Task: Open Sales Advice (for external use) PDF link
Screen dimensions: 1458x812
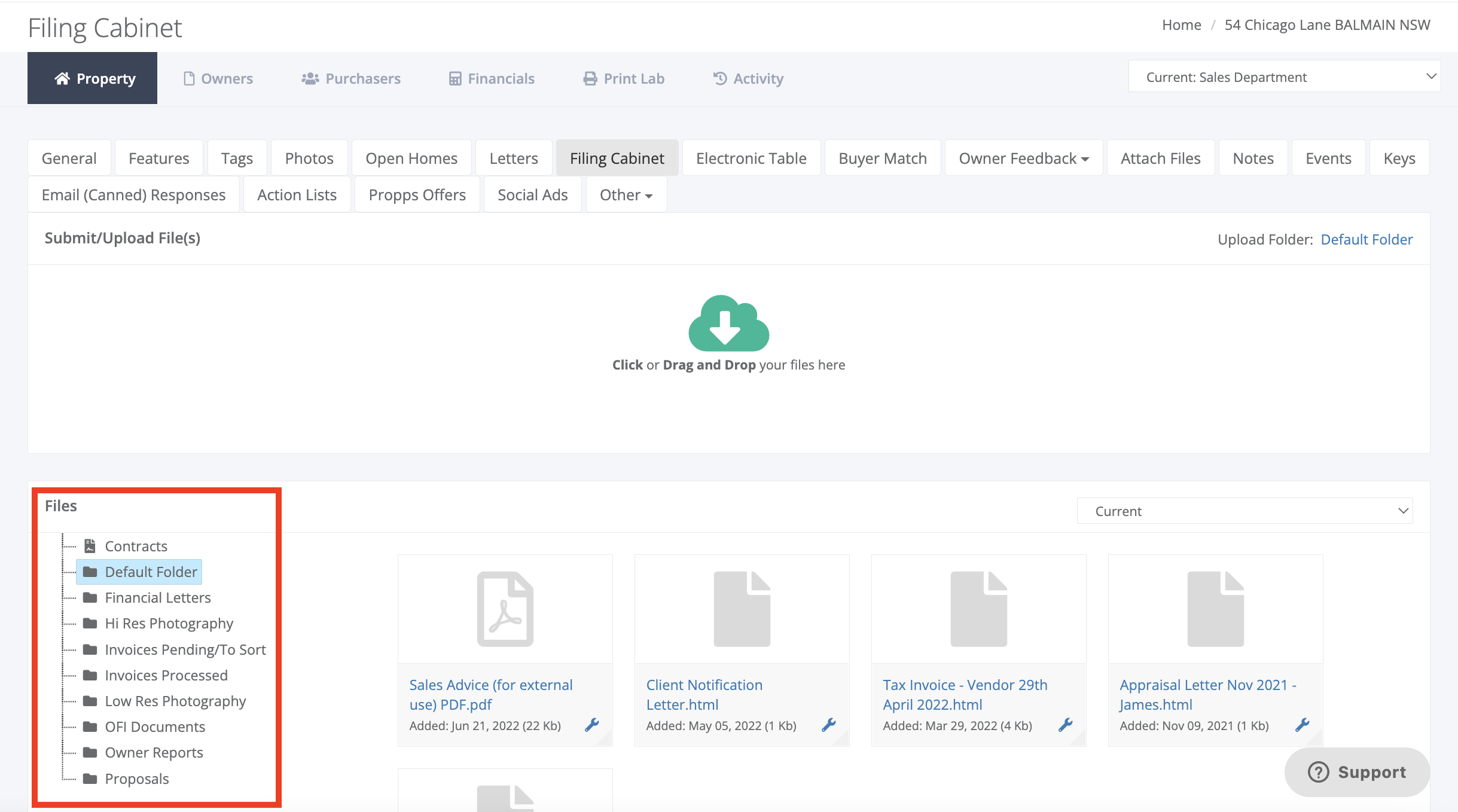Action: 490,694
